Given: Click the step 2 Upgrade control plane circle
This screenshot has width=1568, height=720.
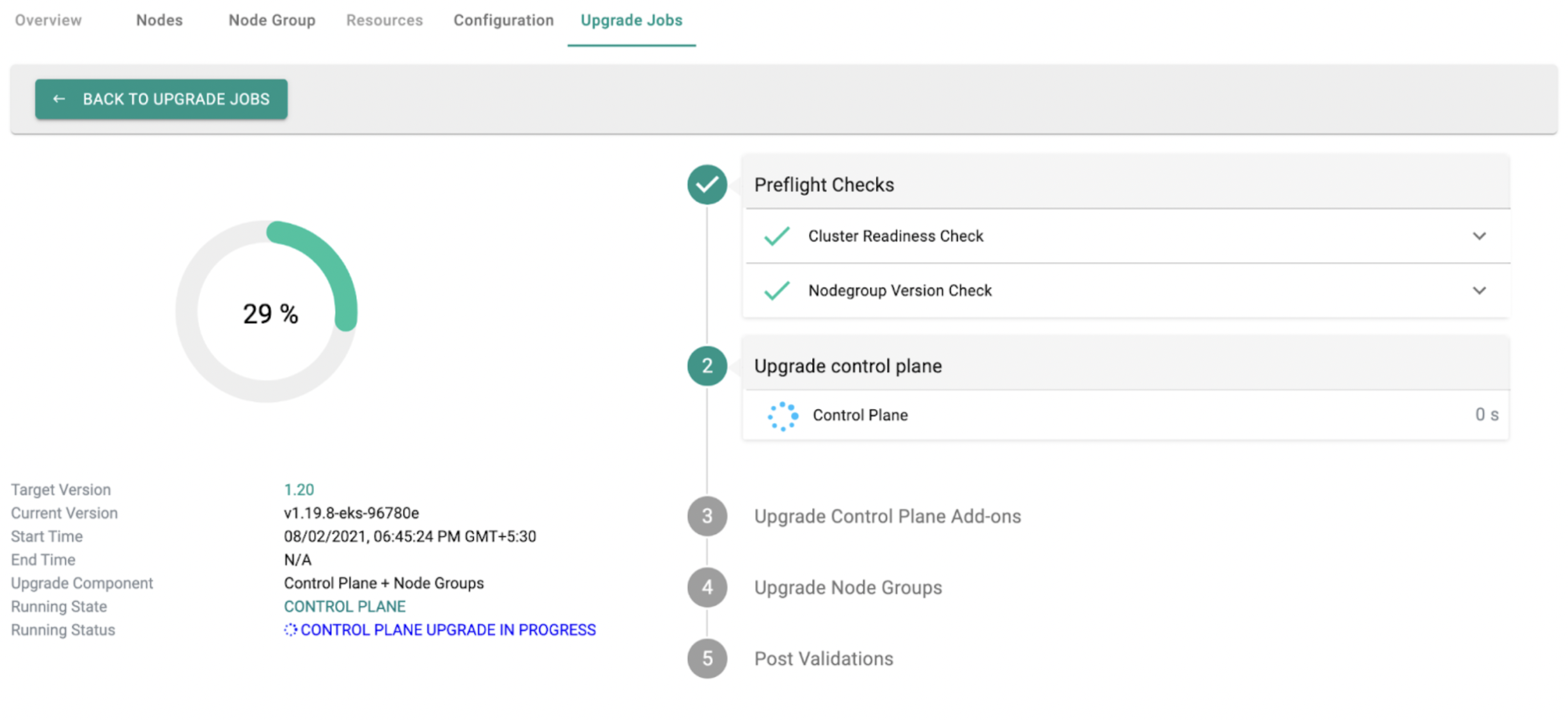Looking at the screenshot, I should (x=707, y=366).
